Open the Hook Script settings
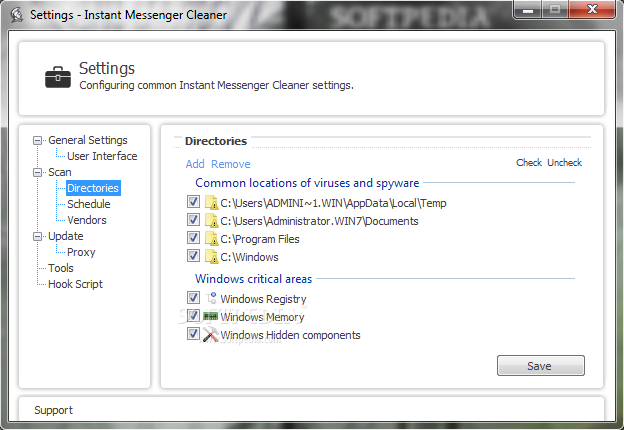 point(76,284)
